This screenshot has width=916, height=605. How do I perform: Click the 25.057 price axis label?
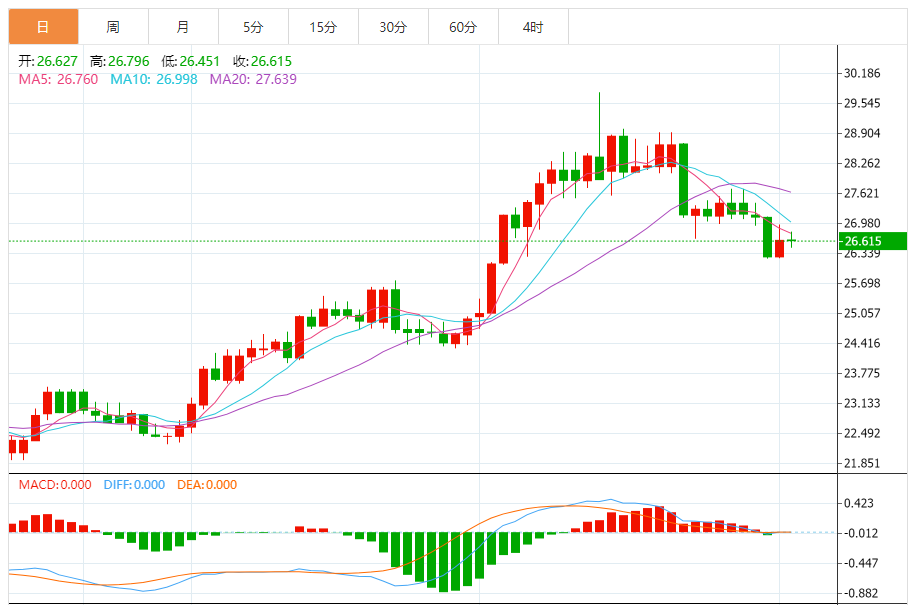click(862, 313)
